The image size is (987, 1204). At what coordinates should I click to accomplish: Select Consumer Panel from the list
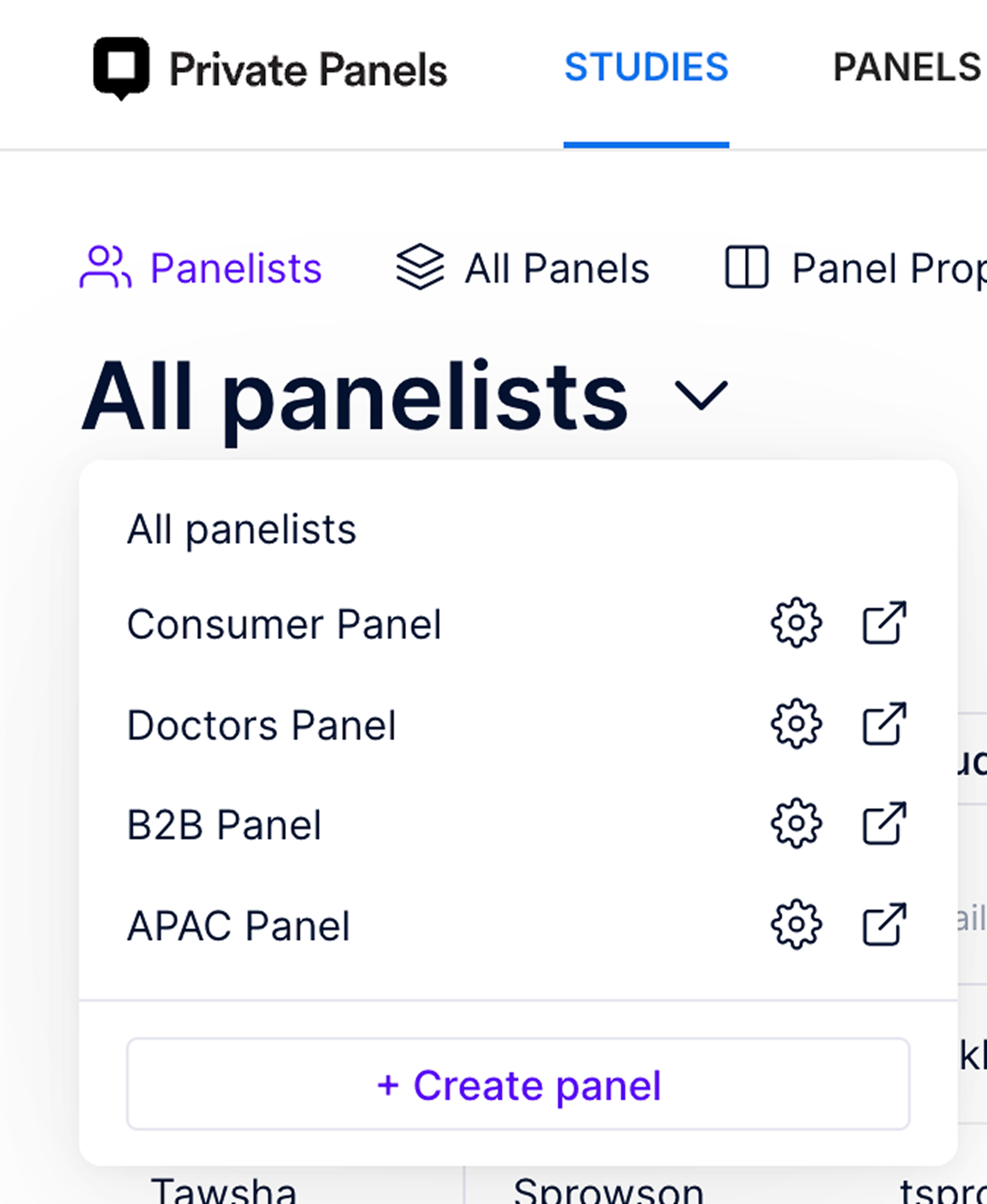point(284,624)
